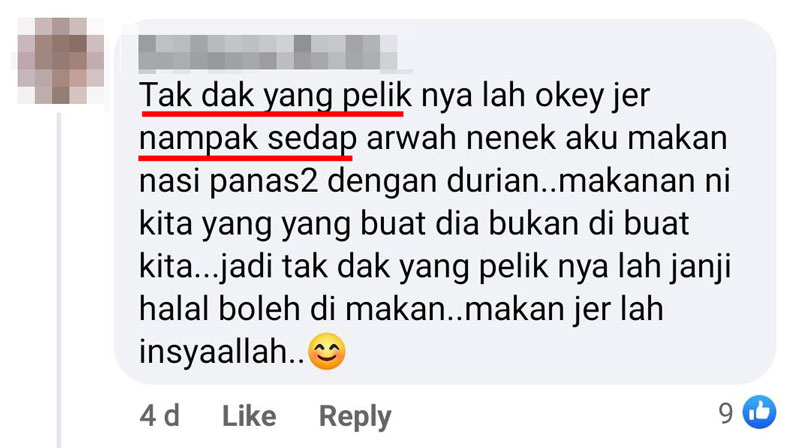
Task: Click the smiling face emoji in the comment
Action: pos(327,352)
